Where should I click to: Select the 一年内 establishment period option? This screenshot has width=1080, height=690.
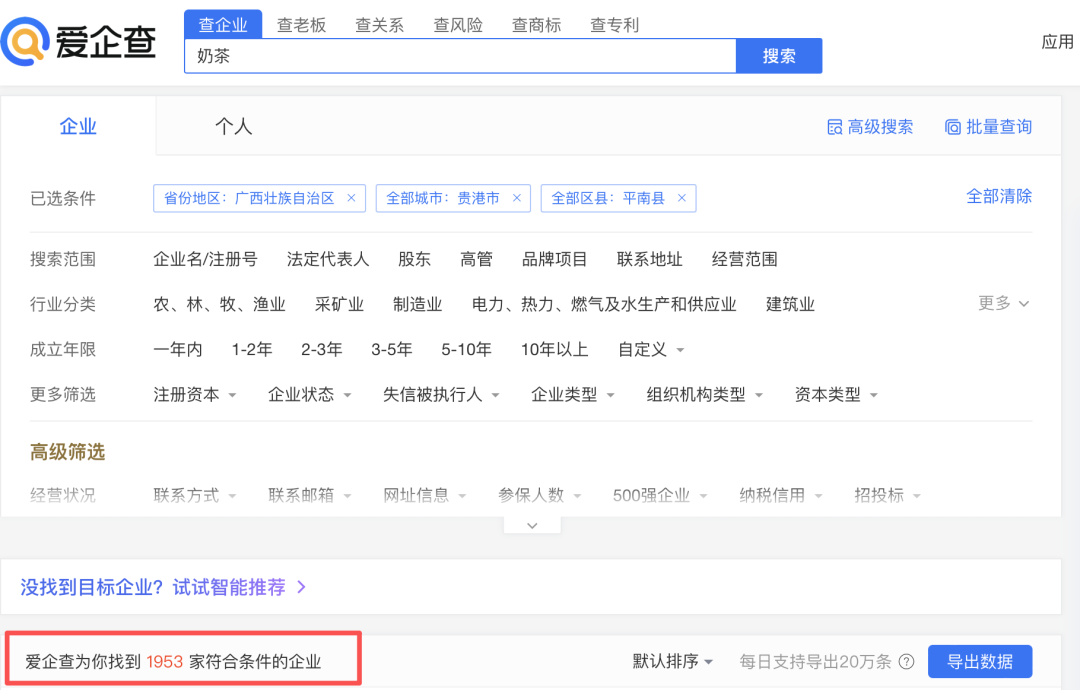click(x=178, y=349)
